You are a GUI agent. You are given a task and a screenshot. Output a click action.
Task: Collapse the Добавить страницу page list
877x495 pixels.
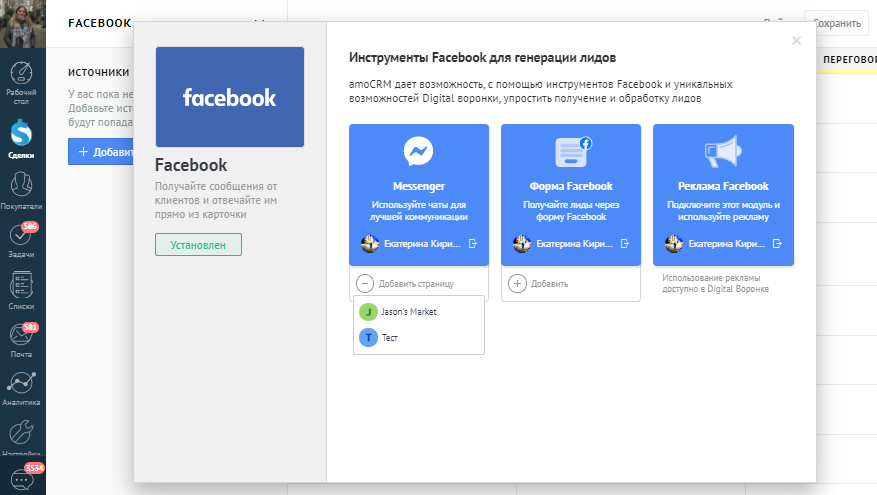365,284
